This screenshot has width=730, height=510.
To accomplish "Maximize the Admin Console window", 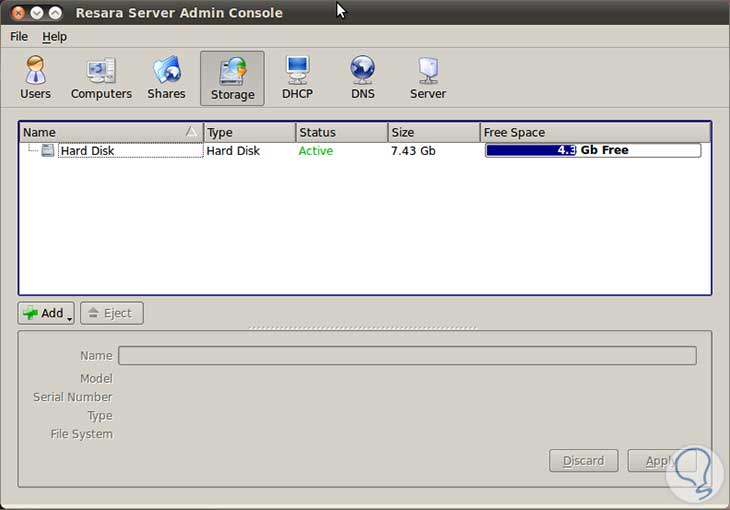I will 55,13.
